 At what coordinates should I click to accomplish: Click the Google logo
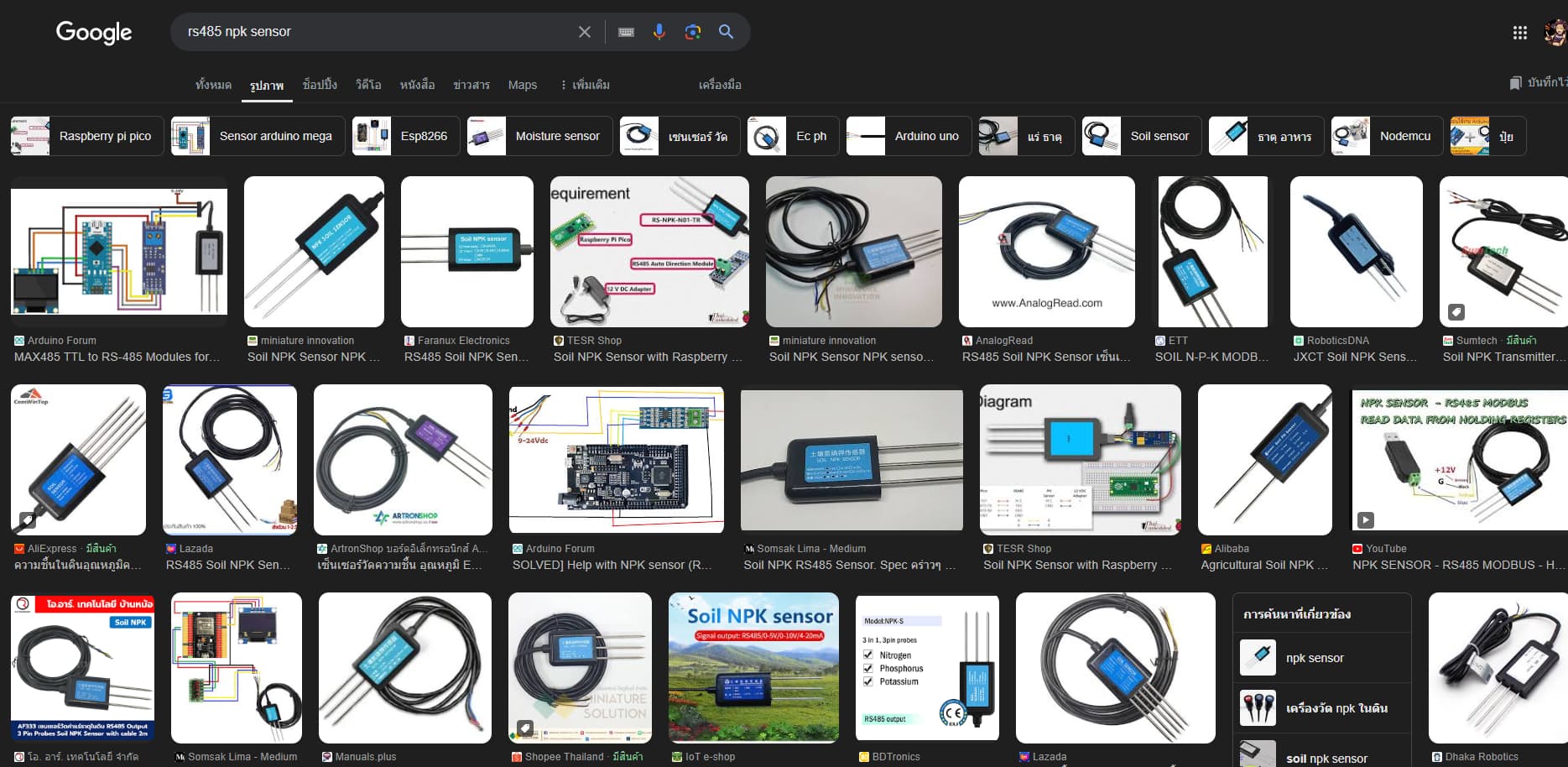[x=94, y=32]
